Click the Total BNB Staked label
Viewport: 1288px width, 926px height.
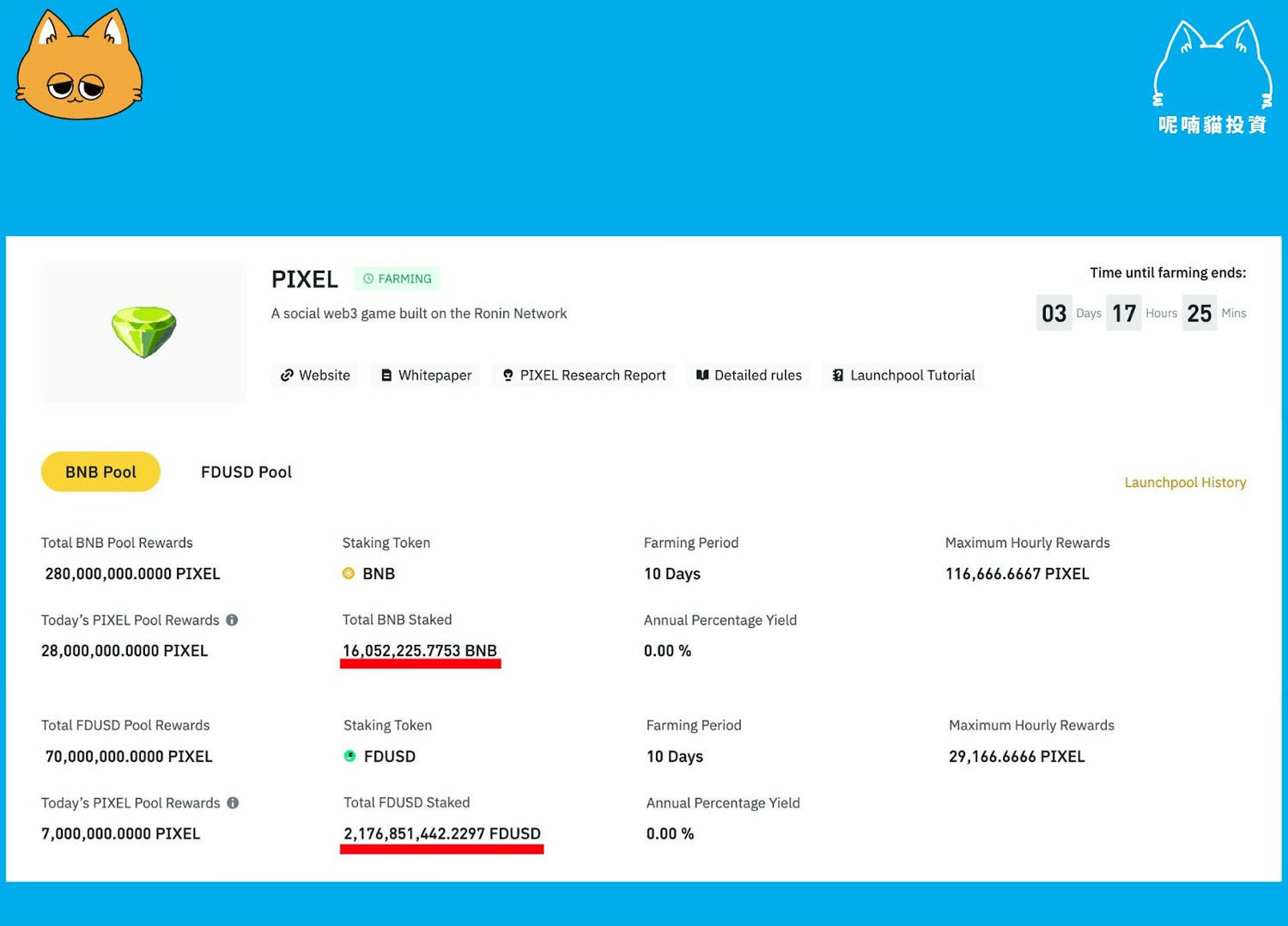397,620
